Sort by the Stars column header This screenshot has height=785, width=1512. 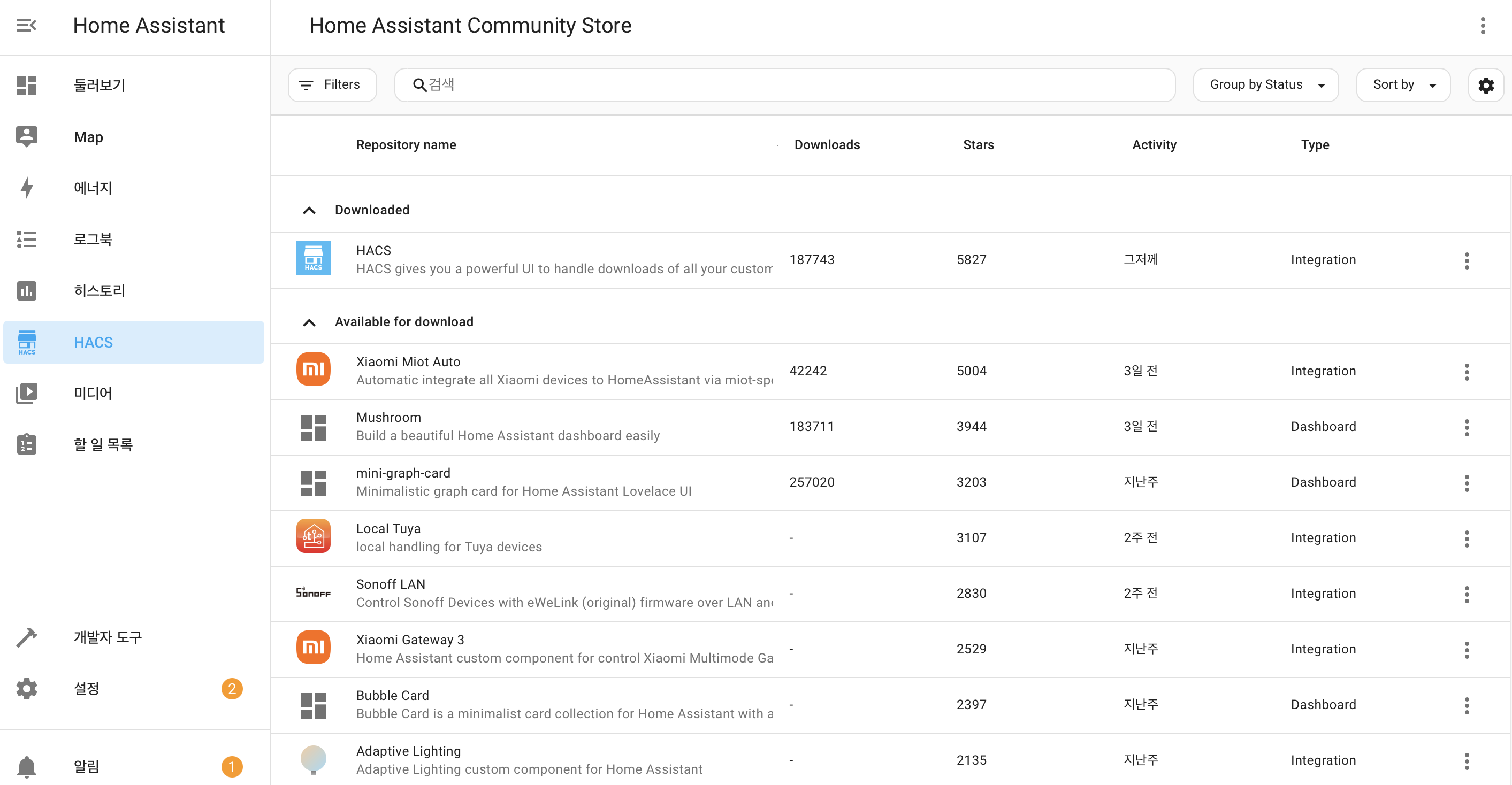pos(978,145)
